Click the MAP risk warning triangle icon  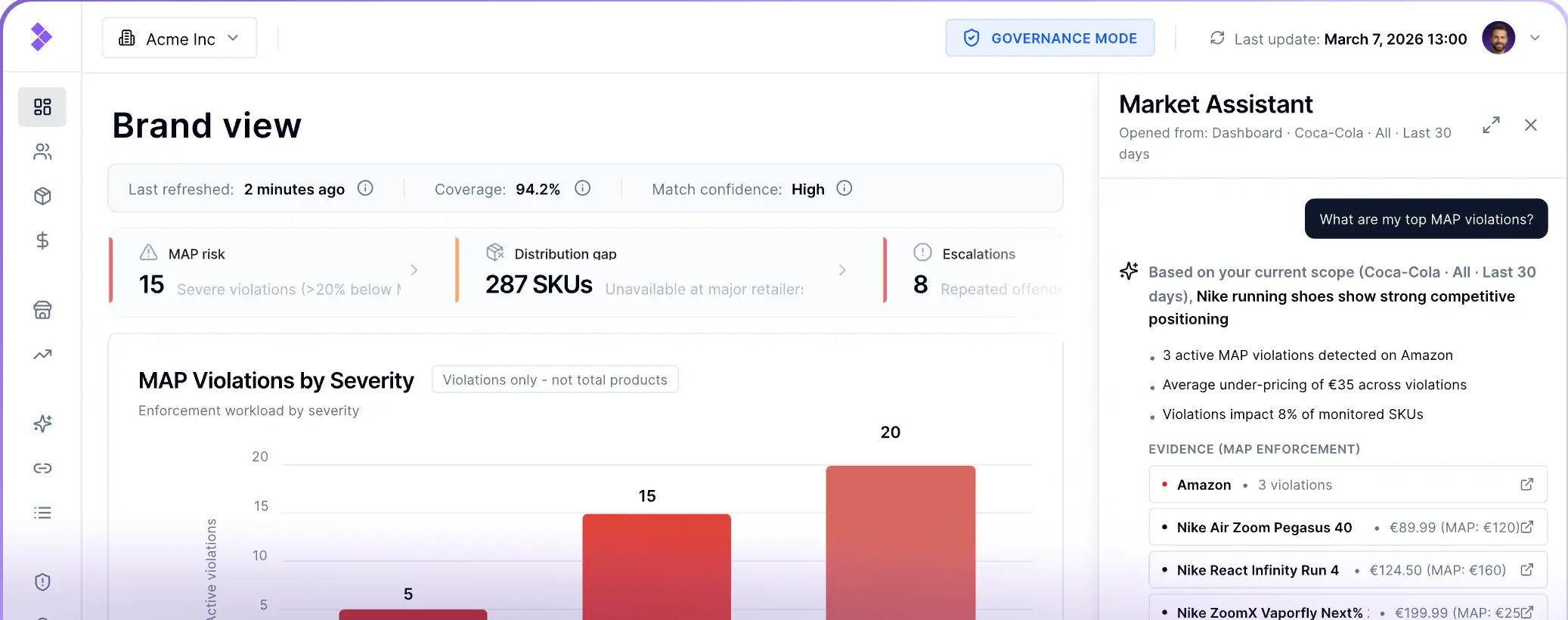(149, 253)
